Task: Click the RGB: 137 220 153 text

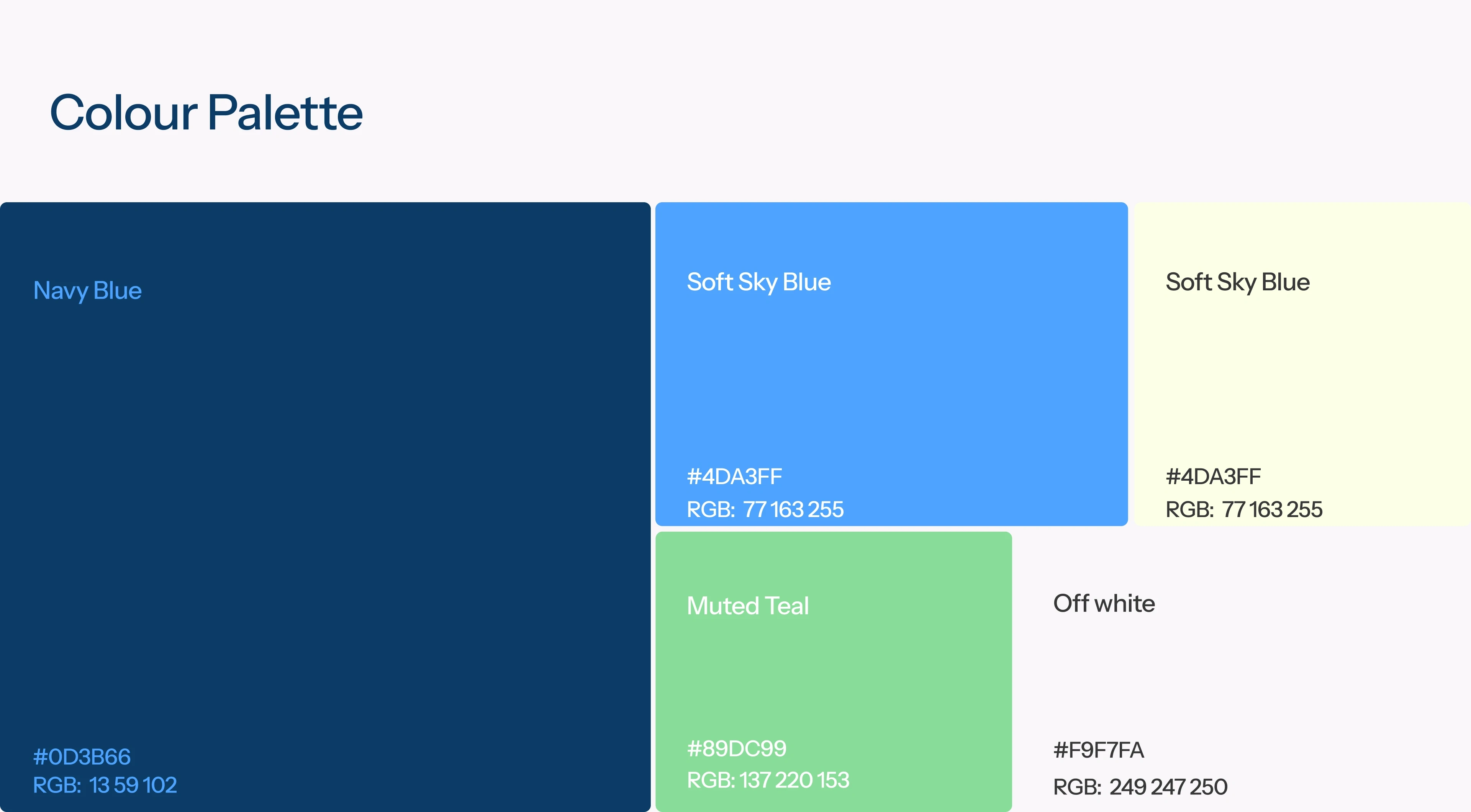Action: pyautogui.click(x=768, y=780)
